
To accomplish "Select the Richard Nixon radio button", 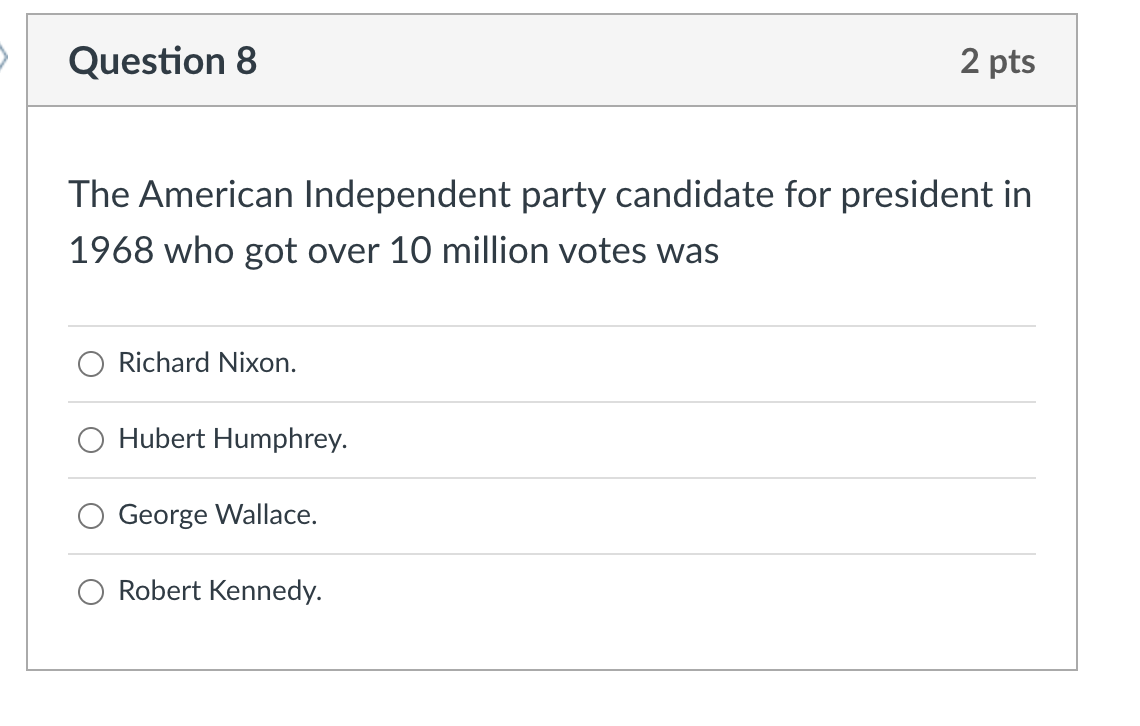I will tap(91, 364).
